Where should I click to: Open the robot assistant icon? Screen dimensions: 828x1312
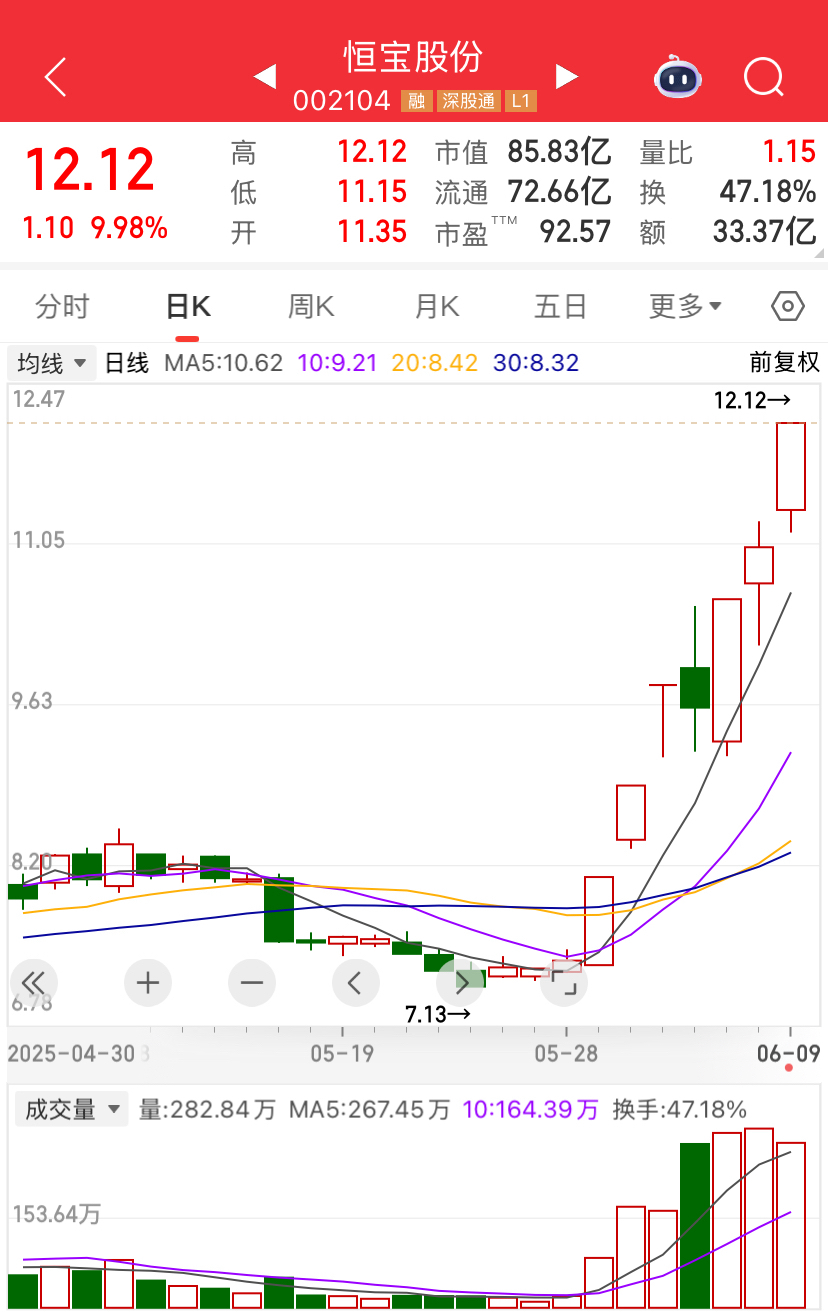[x=679, y=76]
